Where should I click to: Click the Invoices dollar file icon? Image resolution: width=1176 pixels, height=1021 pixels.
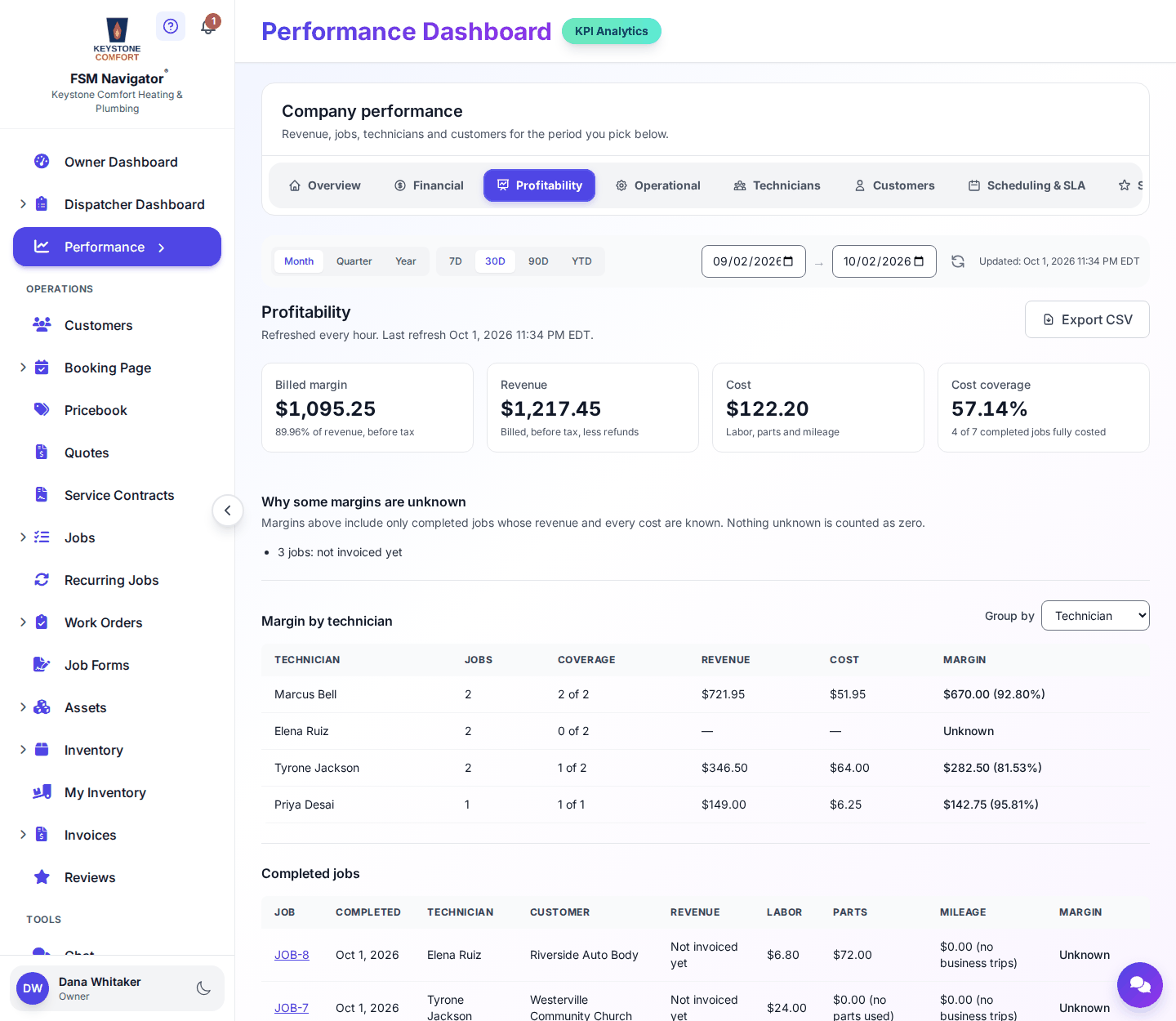pyautogui.click(x=42, y=834)
